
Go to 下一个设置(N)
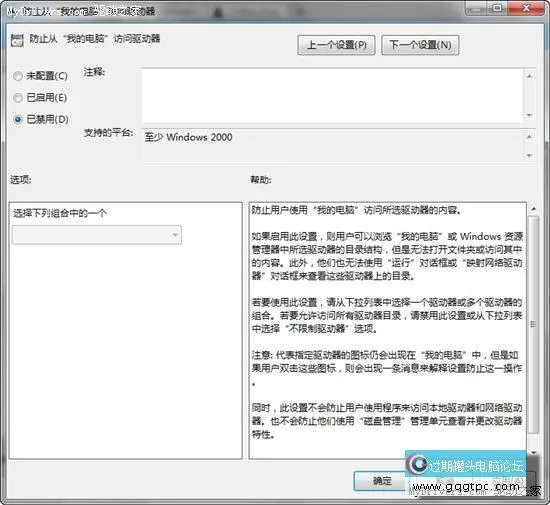pyautogui.click(x=420, y=45)
